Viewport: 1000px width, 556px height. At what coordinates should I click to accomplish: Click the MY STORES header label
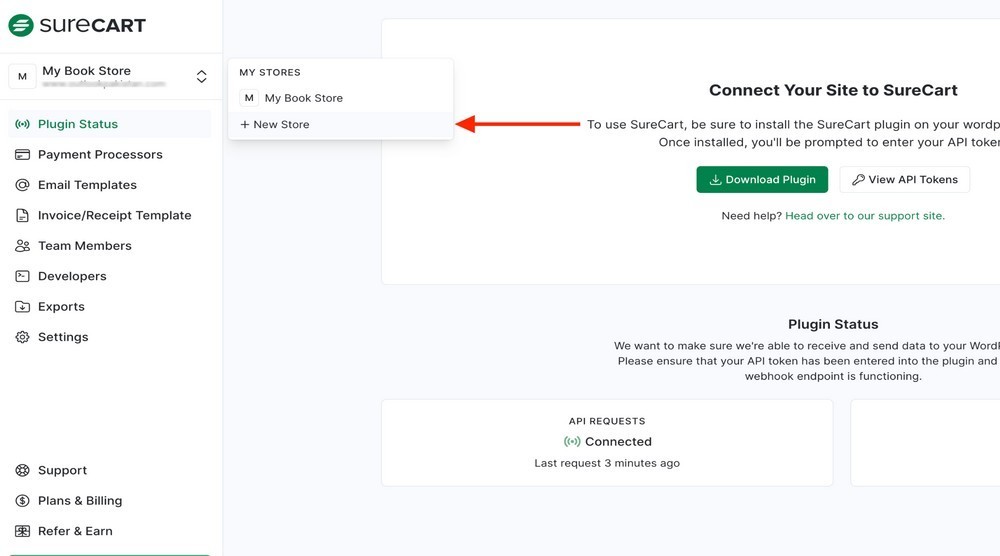[x=270, y=73]
